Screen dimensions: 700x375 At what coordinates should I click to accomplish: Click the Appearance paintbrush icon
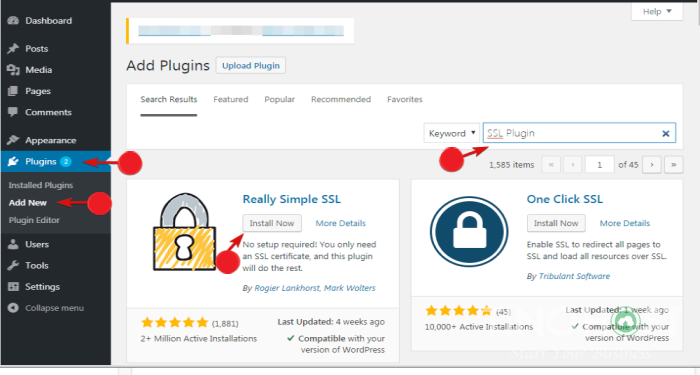(13, 140)
